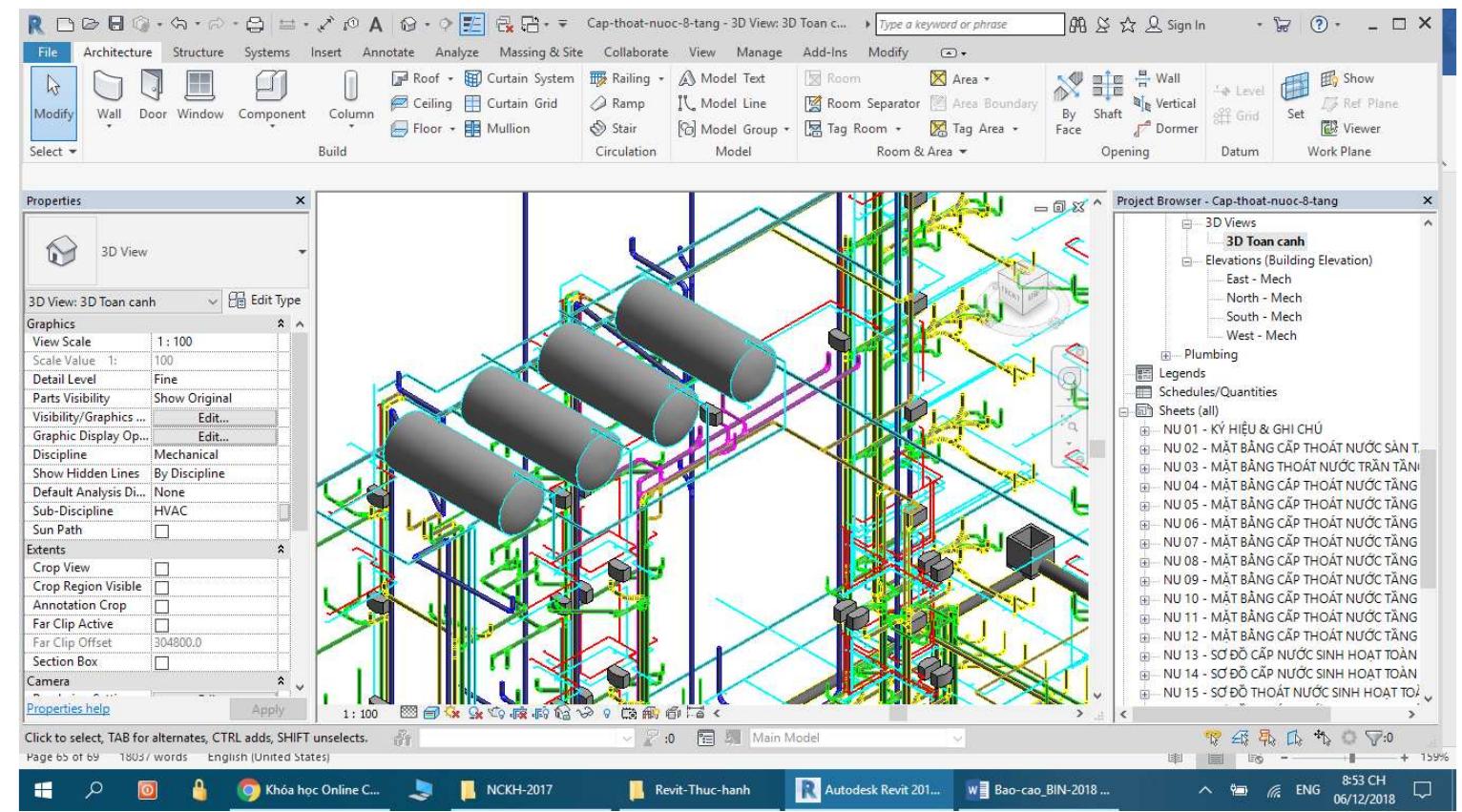1462x812 pixels.
Task: Toggle the Section Box checkbox
Action: click(x=161, y=662)
